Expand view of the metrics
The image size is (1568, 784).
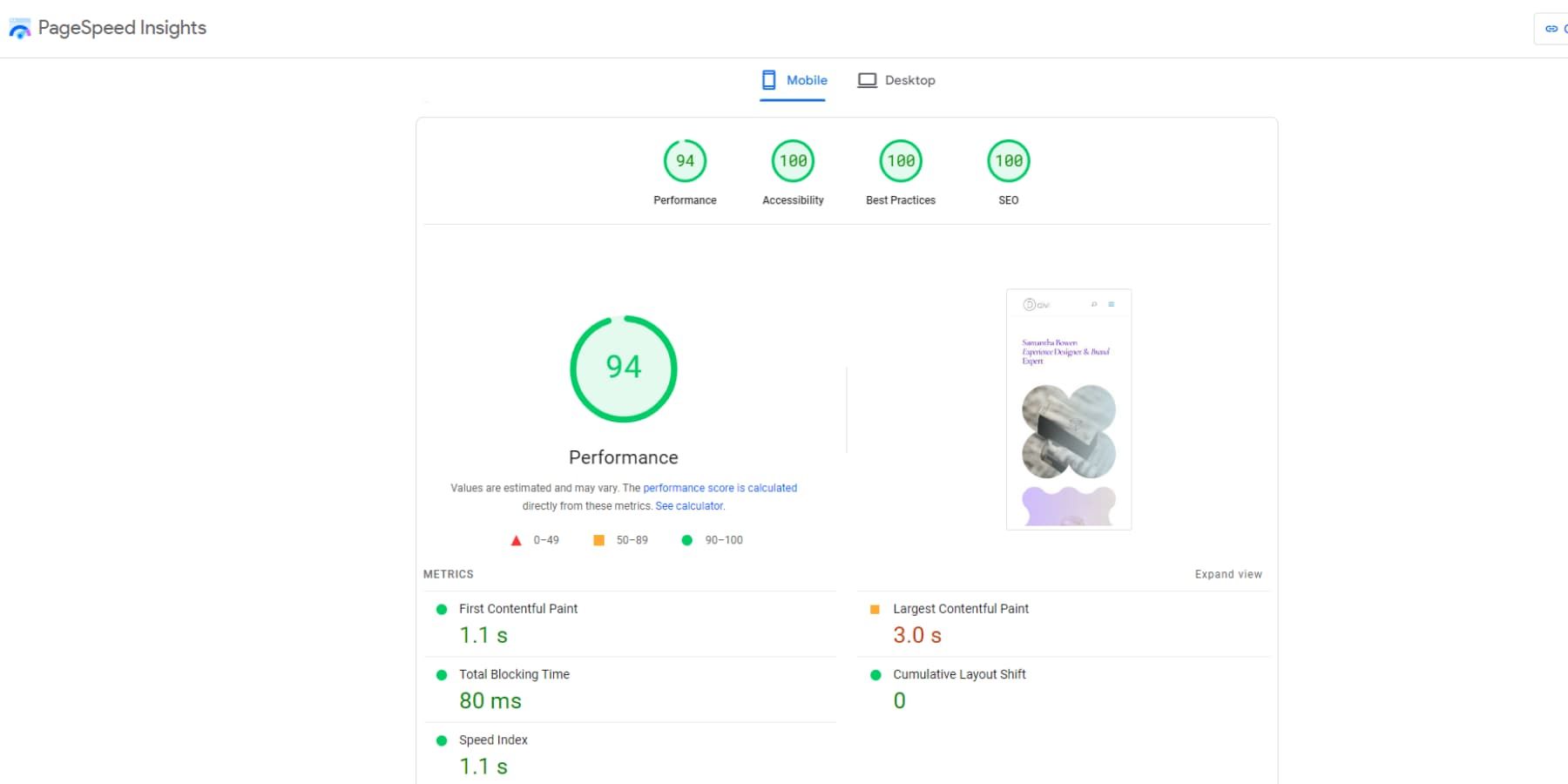pyautogui.click(x=1228, y=574)
